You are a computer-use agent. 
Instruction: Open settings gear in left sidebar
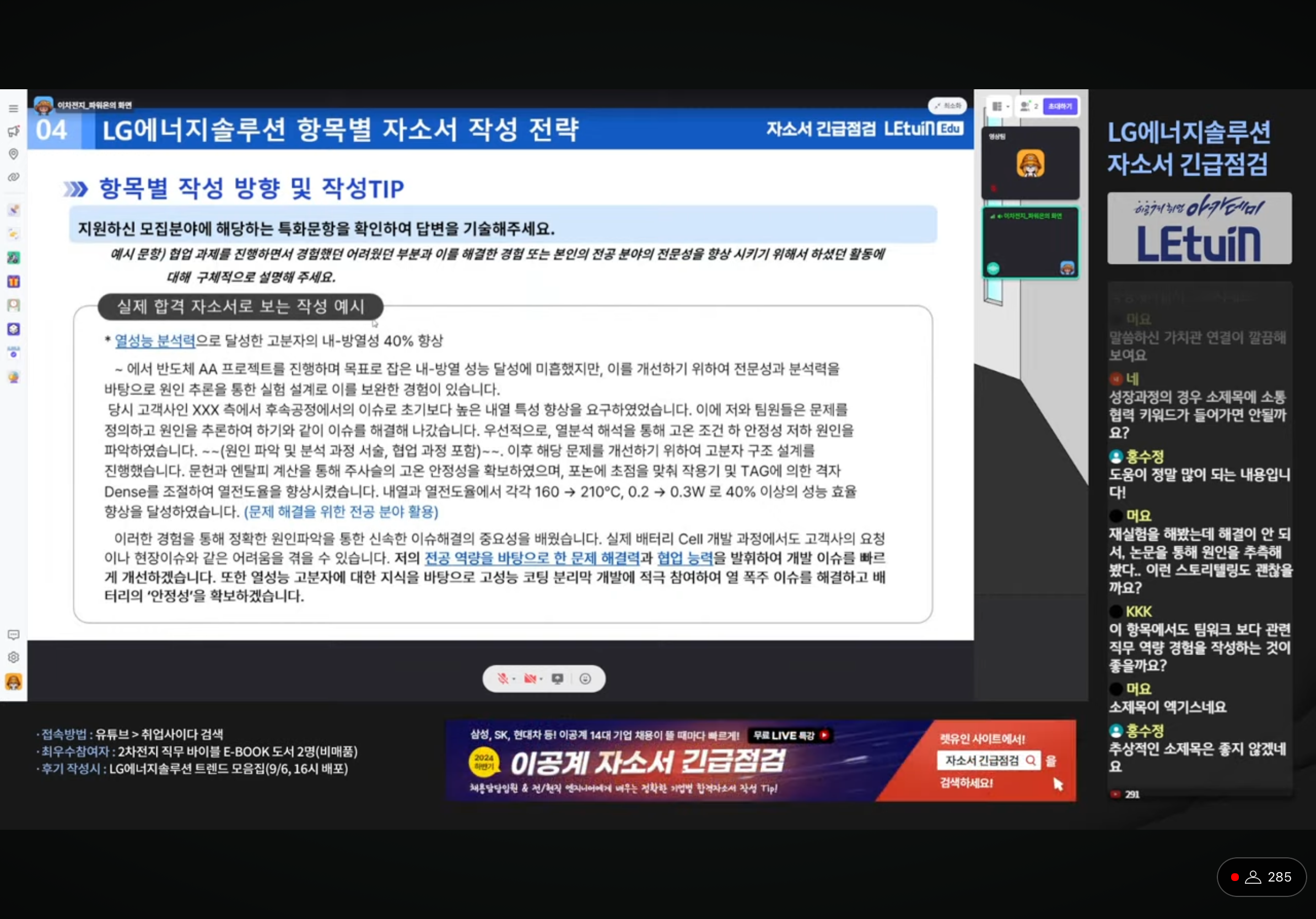point(13,657)
